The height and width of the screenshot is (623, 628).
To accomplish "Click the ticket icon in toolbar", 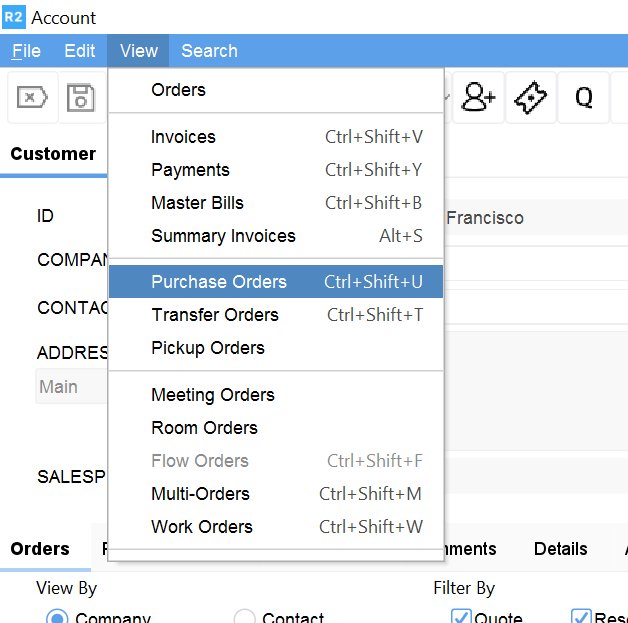I will [x=531, y=98].
